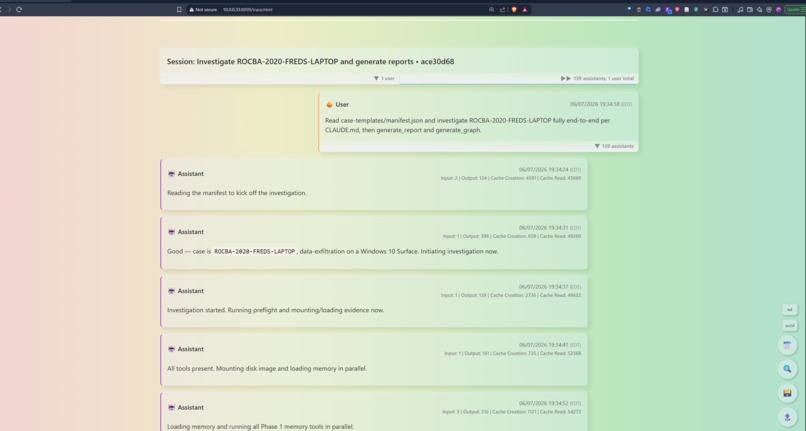Click the Brave Rewards triangle icon
The image size is (806, 431).
coord(524,9)
